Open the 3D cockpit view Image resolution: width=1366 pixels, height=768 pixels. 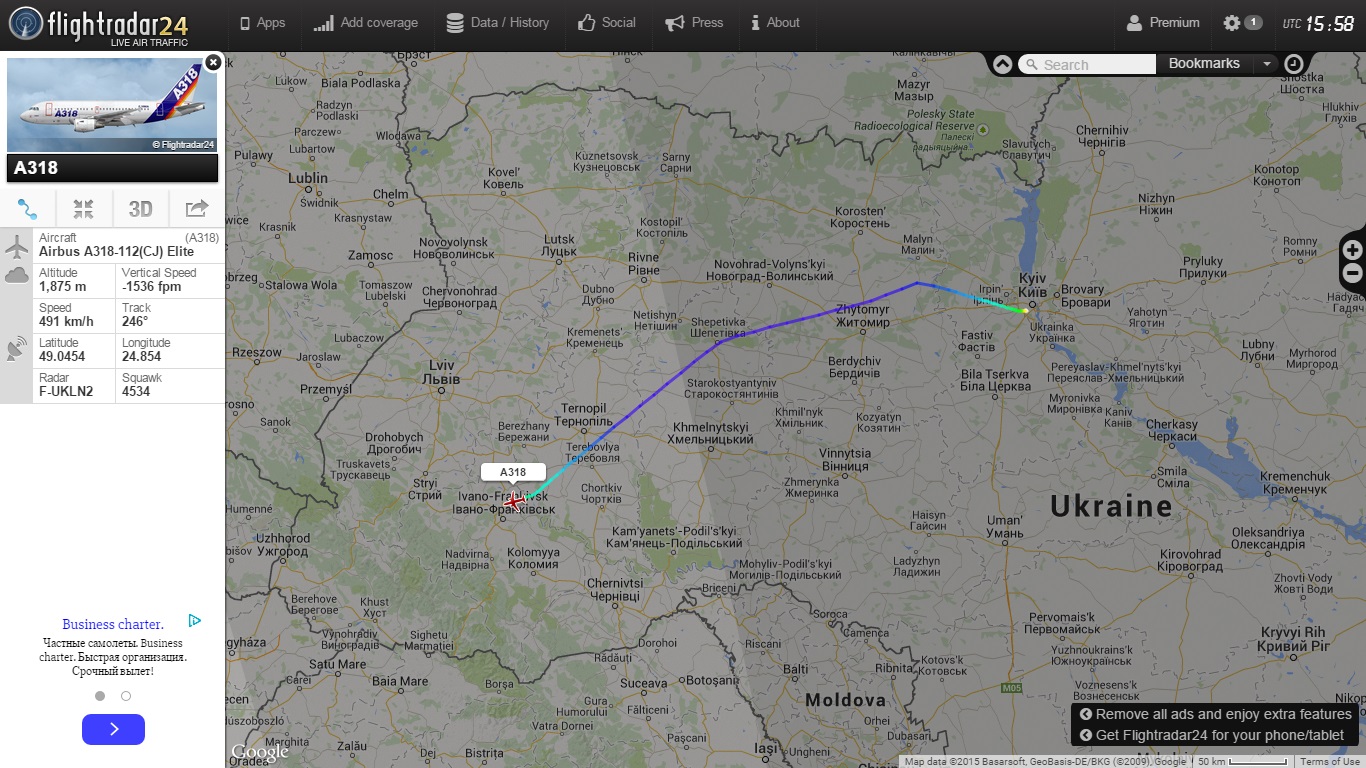[140, 209]
